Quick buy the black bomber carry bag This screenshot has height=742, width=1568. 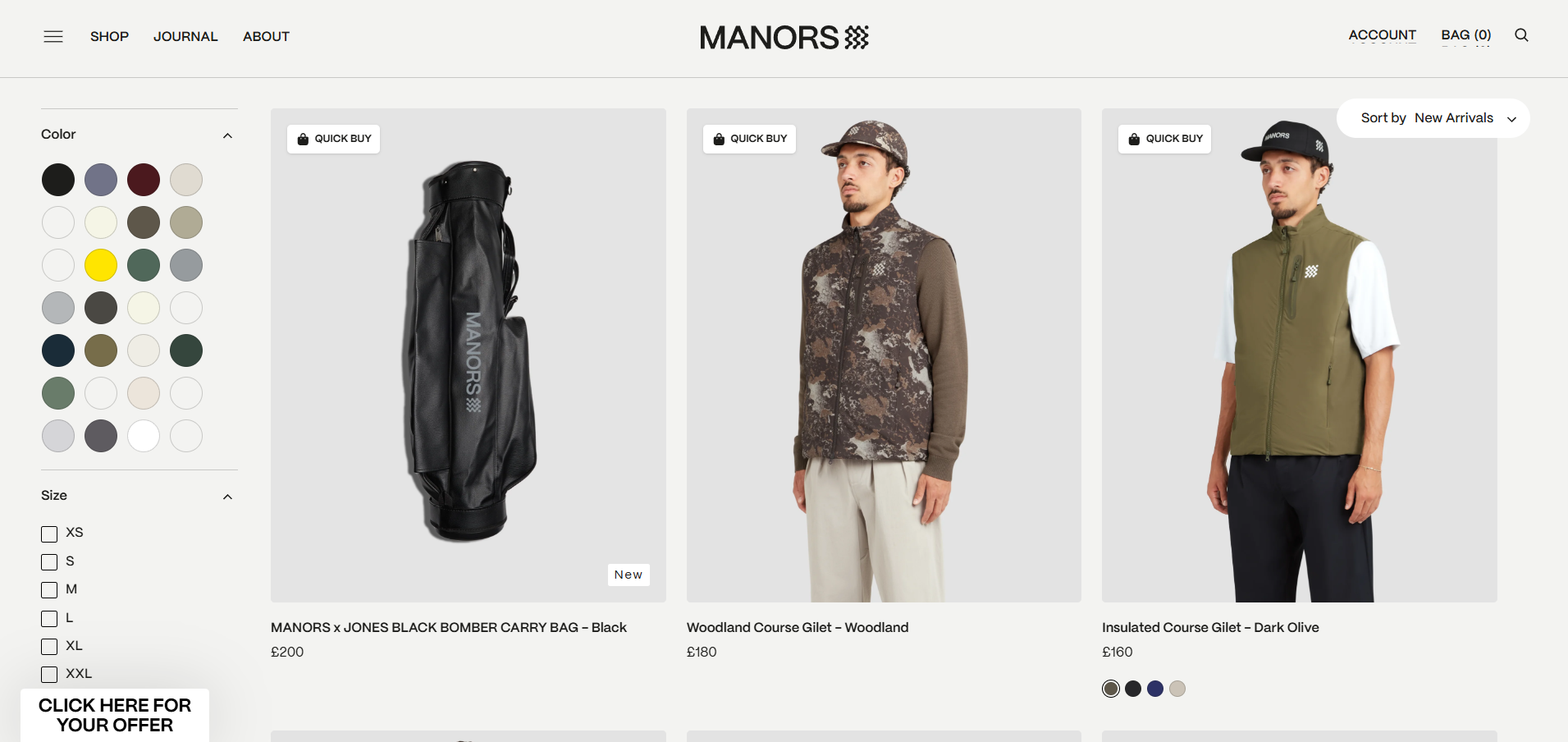tap(333, 139)
